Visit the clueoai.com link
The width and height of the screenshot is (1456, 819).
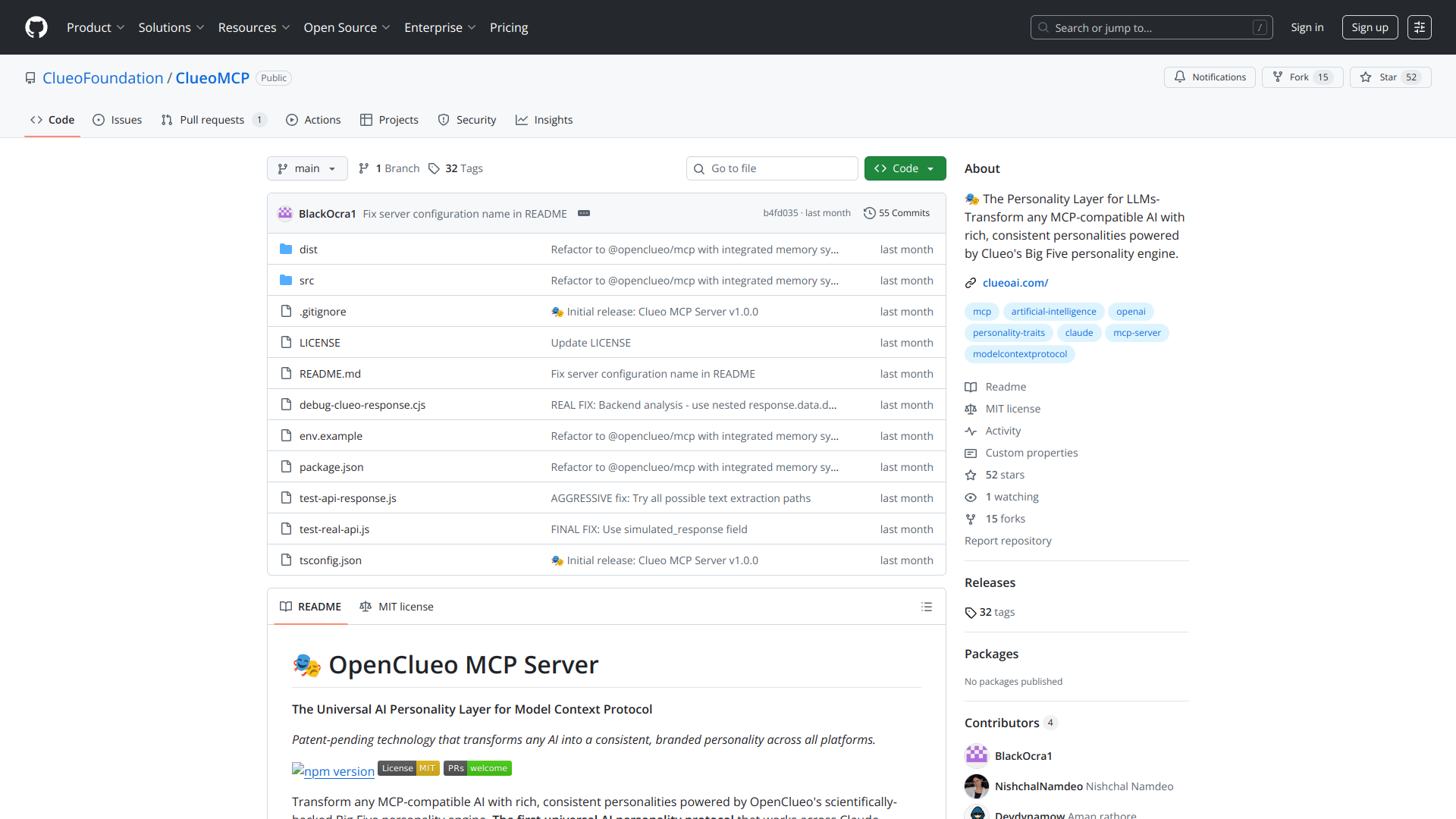[1015, 283]
